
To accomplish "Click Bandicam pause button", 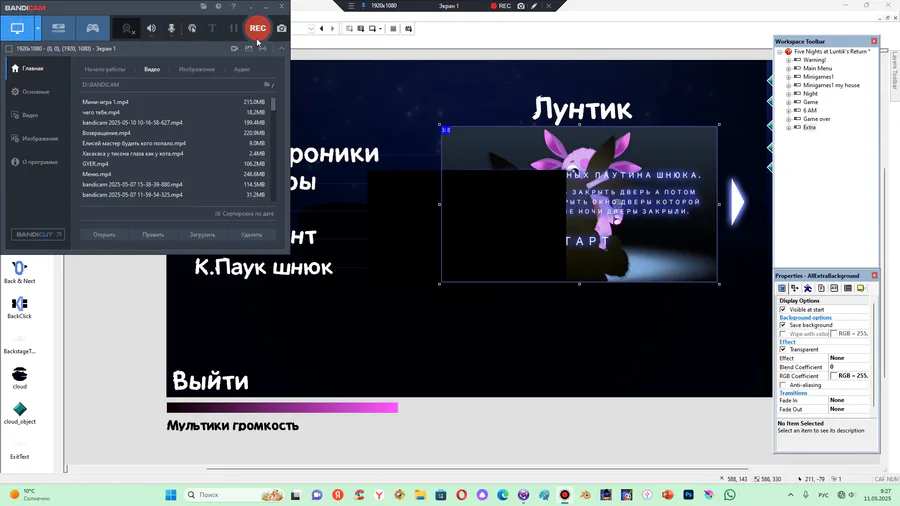I will click(x=233, y=28).
